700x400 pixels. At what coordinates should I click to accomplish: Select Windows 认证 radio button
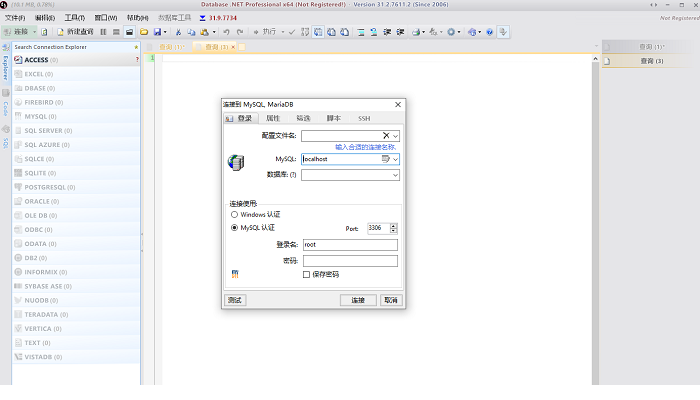(234, 215)
